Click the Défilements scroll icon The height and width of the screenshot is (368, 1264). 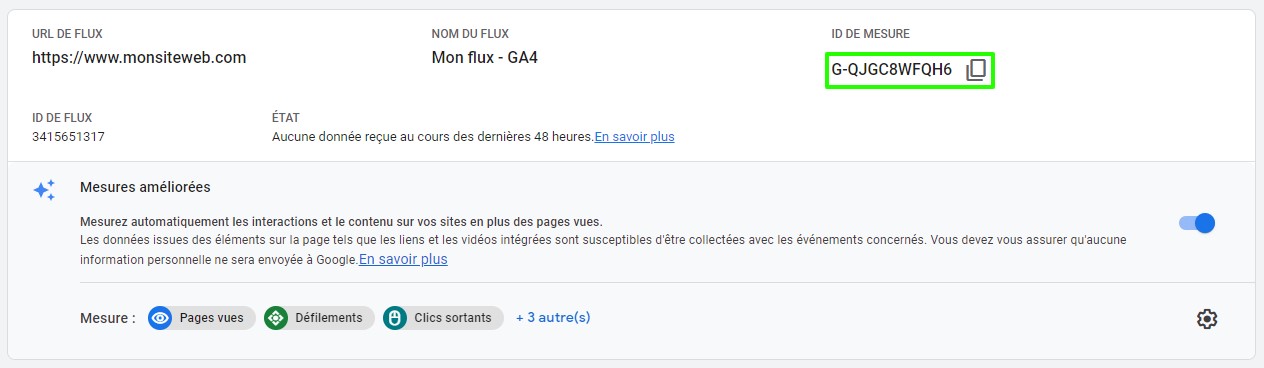(x=276, y=318)
